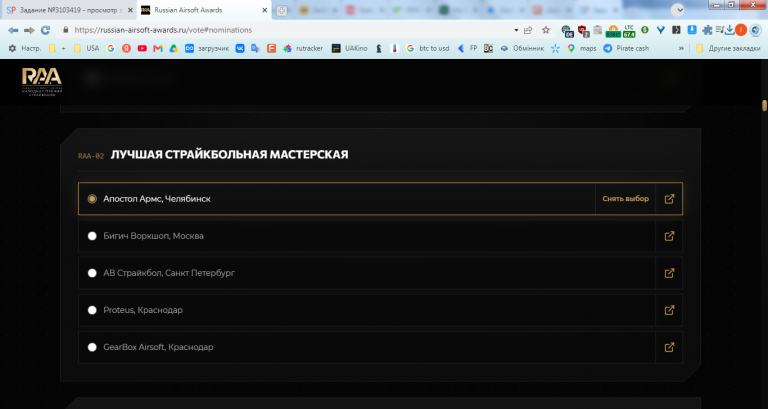Open the Bitcoin price extension icon
The width and height of the screenshot is (768, 409).
coord(613,31)
